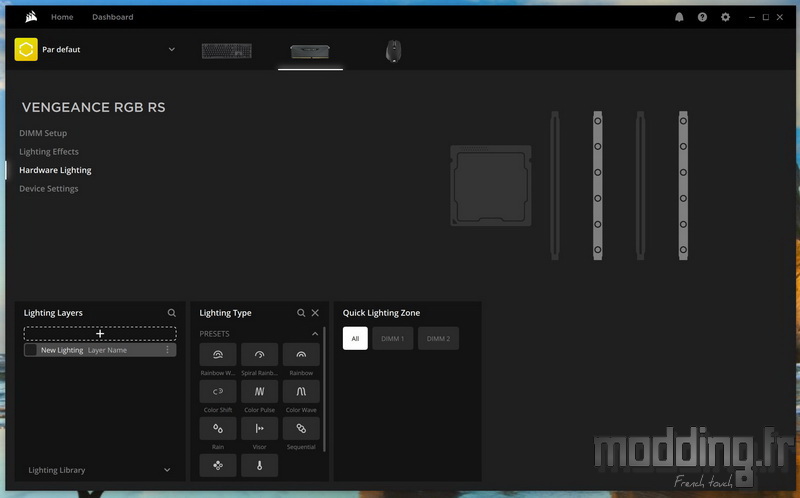Choose the Sequential preset
800x498 pixels.
click(x=301, y=429)
